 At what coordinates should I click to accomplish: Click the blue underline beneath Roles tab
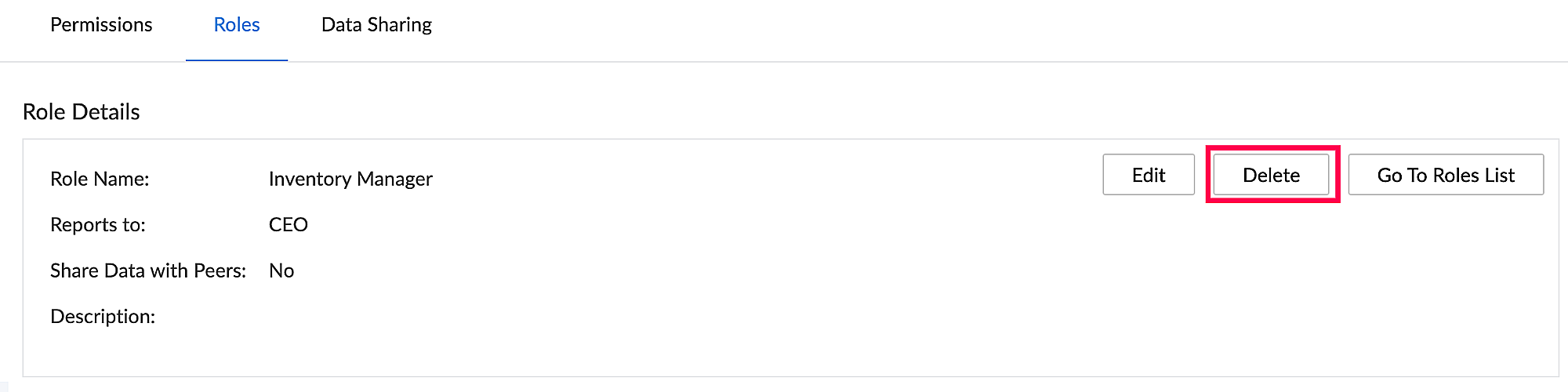(236, 60)
